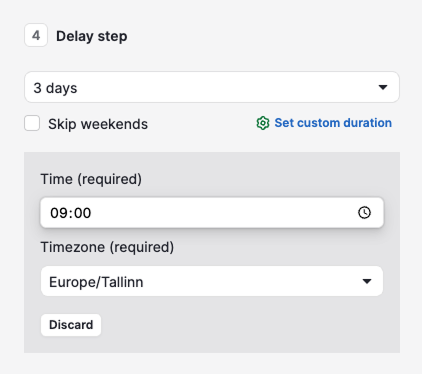Click the gear icon beside Set custom duration
The image size is (422, 374).
pos(263,123)
